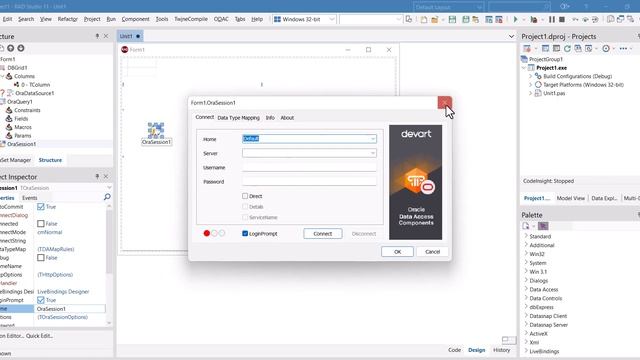Open the Refactor menu
This screenshot has height=360, width=640.
67,19
